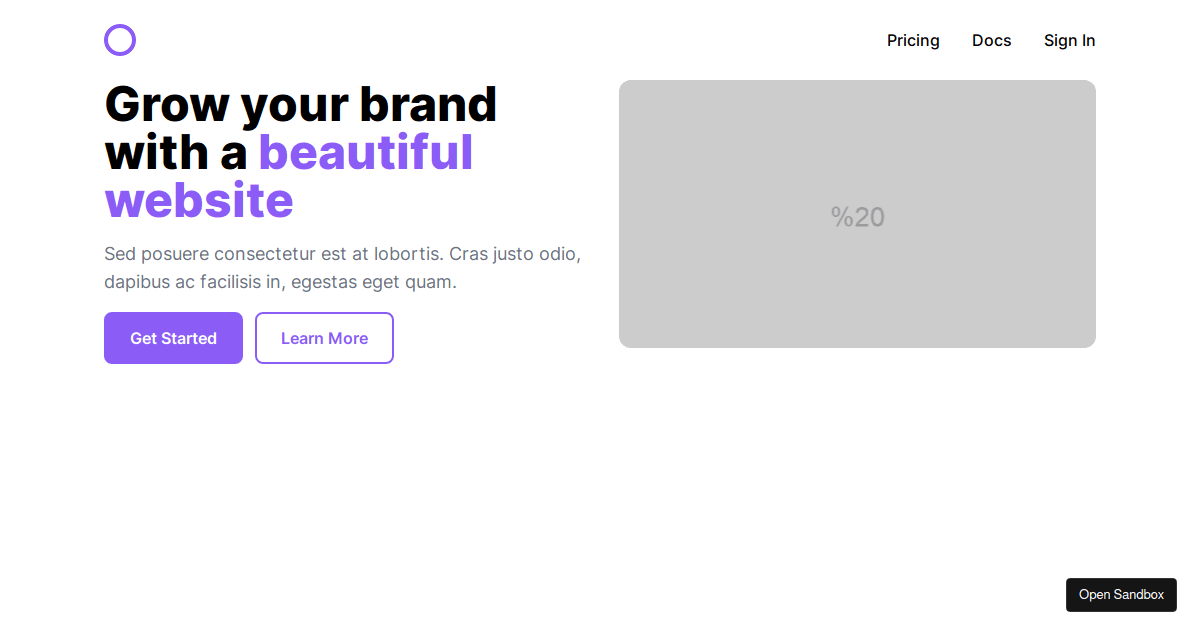This screenshot has height=630, width=1200.
Task: Click the dark Open Sandbox overlay button
Action: point(1121,594)
